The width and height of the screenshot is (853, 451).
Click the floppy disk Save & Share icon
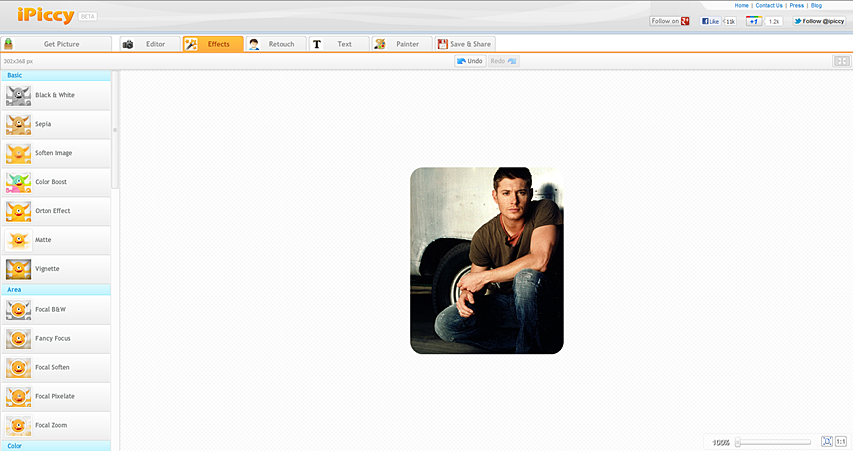(443, 44)
